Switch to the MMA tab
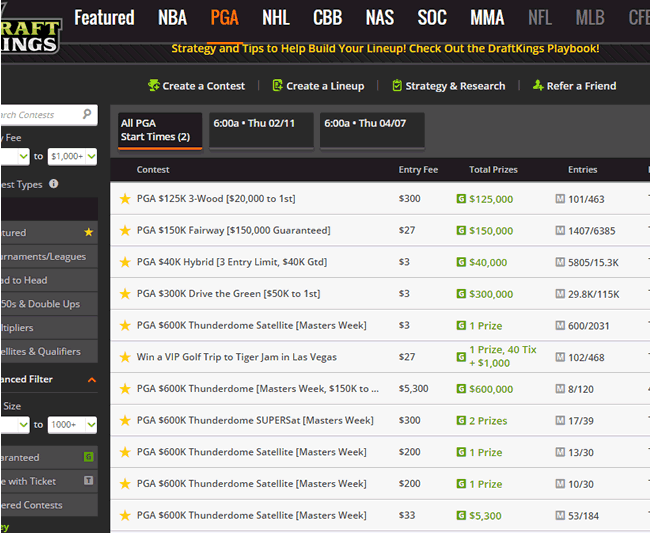Image resolution: width=650 pixels, height=533 pixels. click(x=487, y=18)
